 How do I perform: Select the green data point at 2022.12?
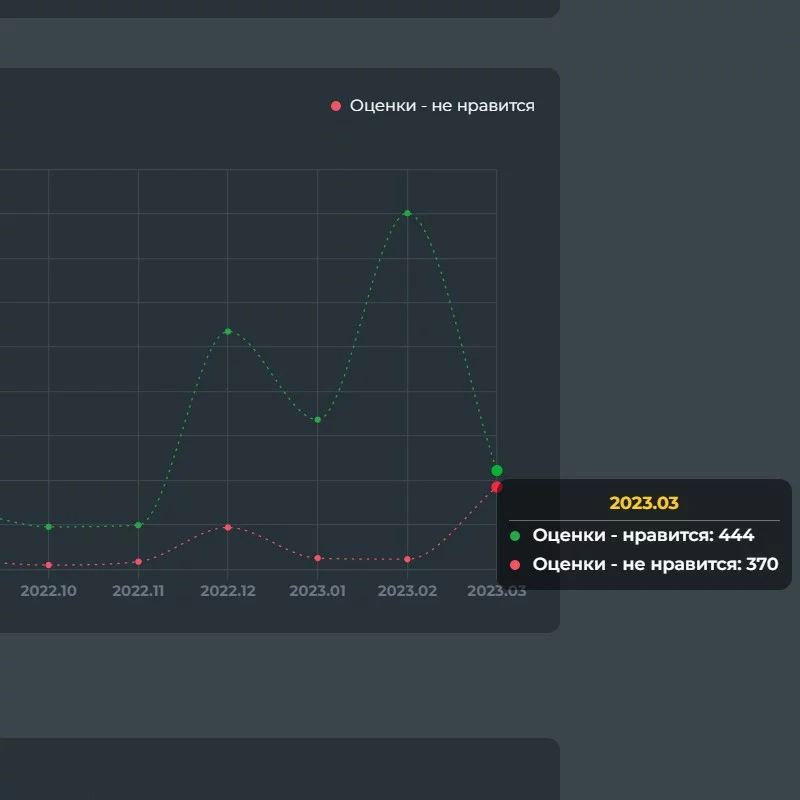coord(228,332)
